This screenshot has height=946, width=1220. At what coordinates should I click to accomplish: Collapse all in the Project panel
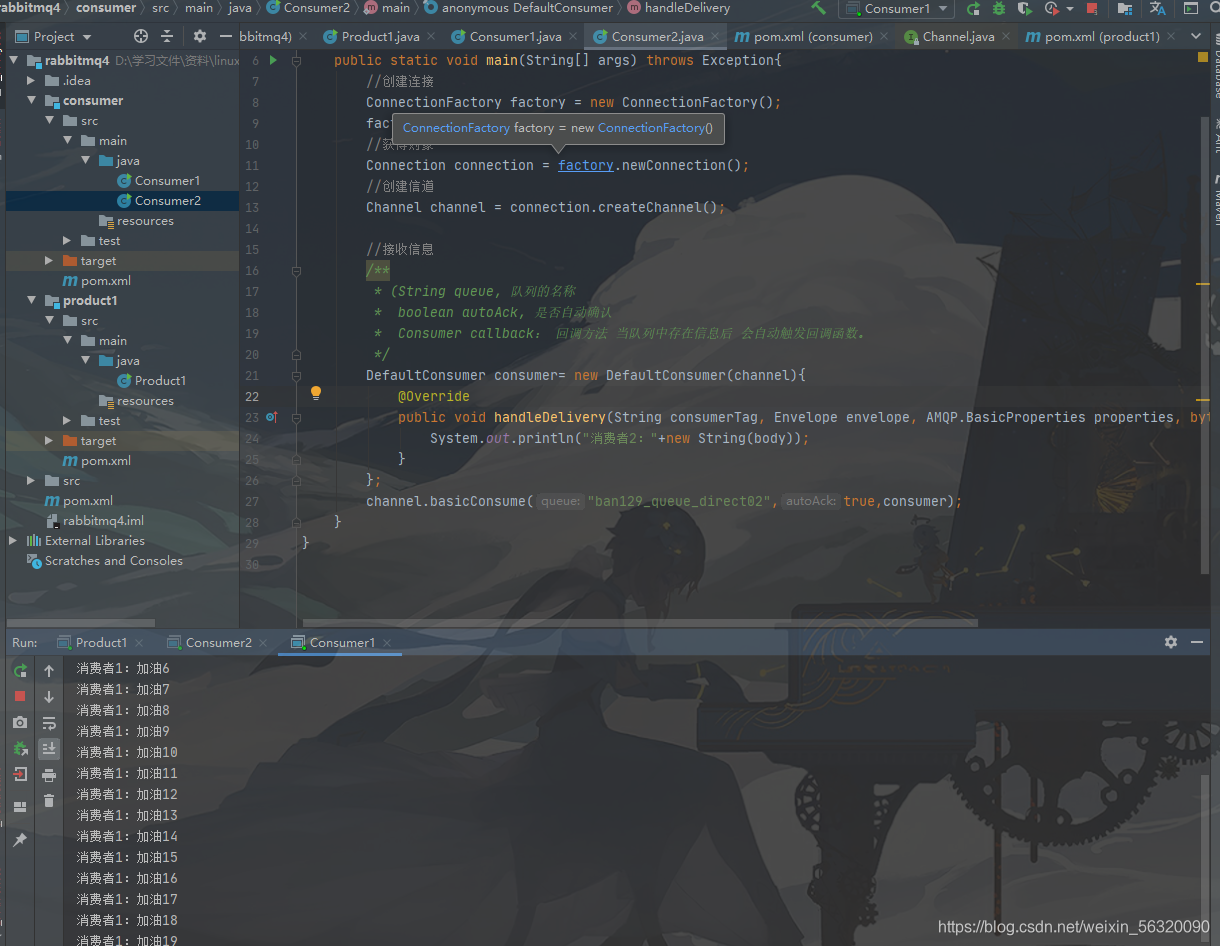pyautogui.click(x=167, y=36)
